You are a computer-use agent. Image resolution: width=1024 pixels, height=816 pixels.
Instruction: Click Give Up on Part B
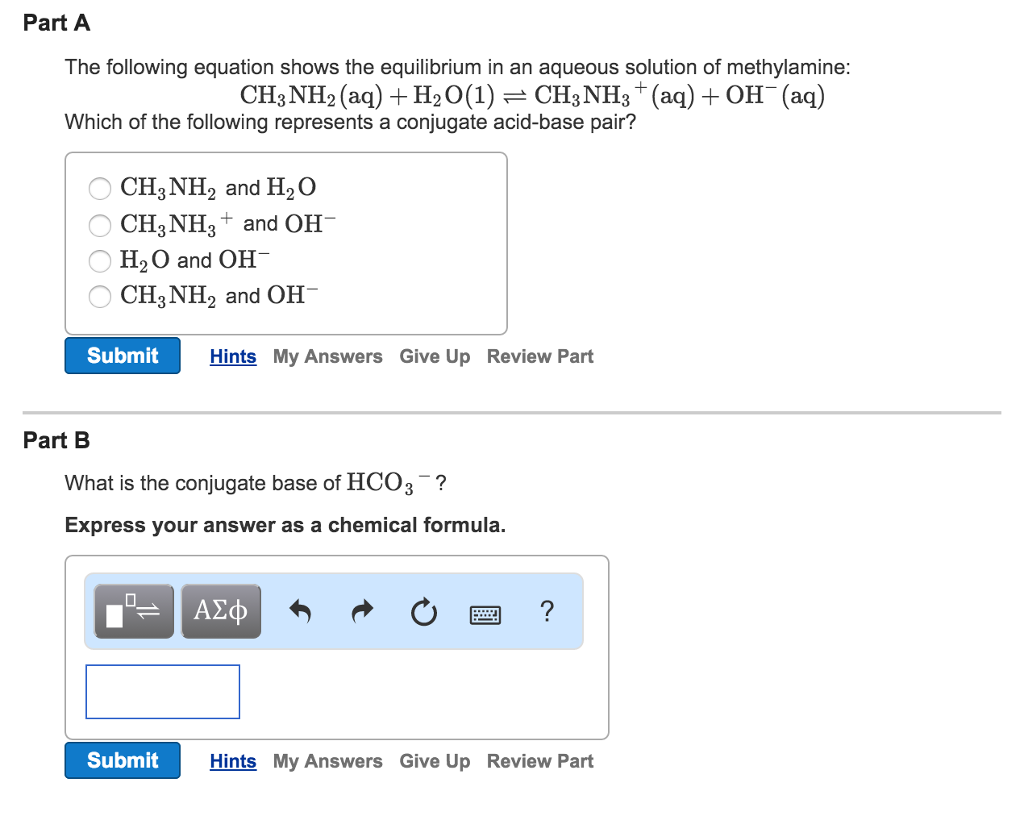click(x=434, y=761)
